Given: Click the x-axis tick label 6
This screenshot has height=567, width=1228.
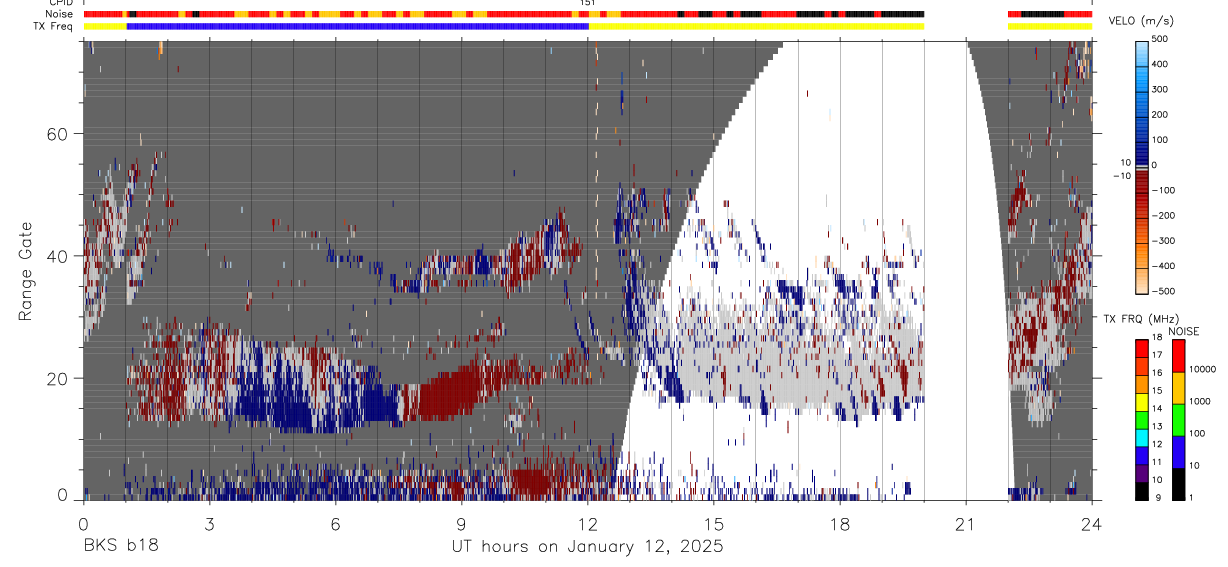Looking at the screenshot, I should tap(335, 523).
